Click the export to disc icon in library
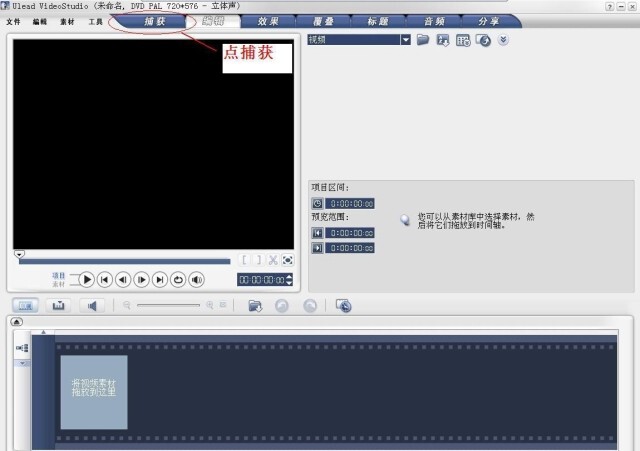640x451 pixels. click(483, 40)
